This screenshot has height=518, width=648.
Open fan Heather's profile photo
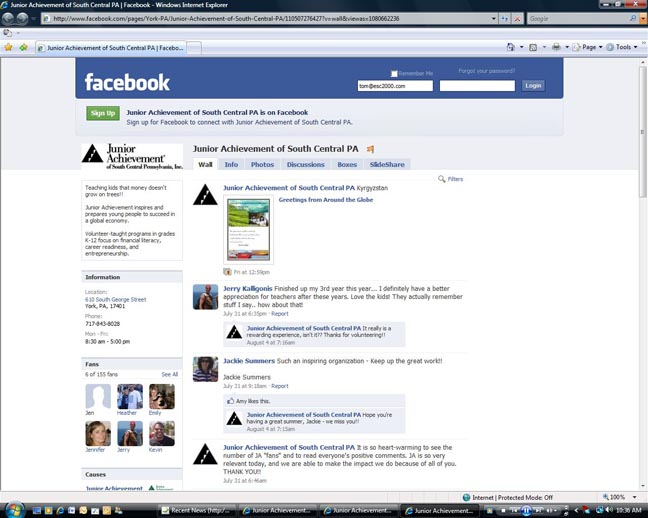click(130, 396)
